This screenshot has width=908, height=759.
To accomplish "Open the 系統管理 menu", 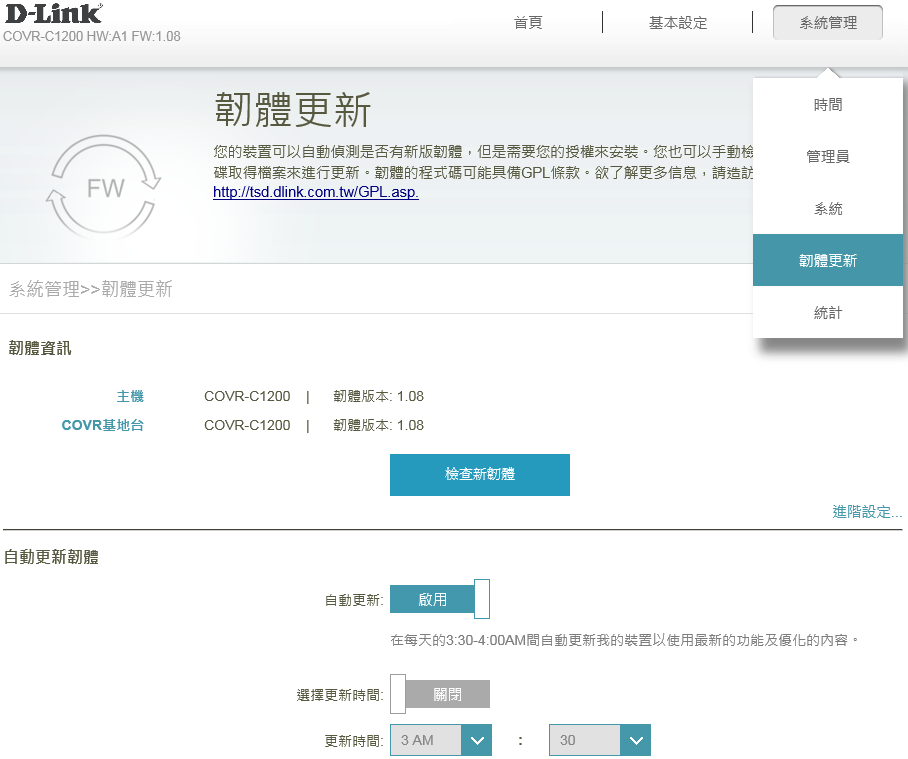I will [828, 22].
